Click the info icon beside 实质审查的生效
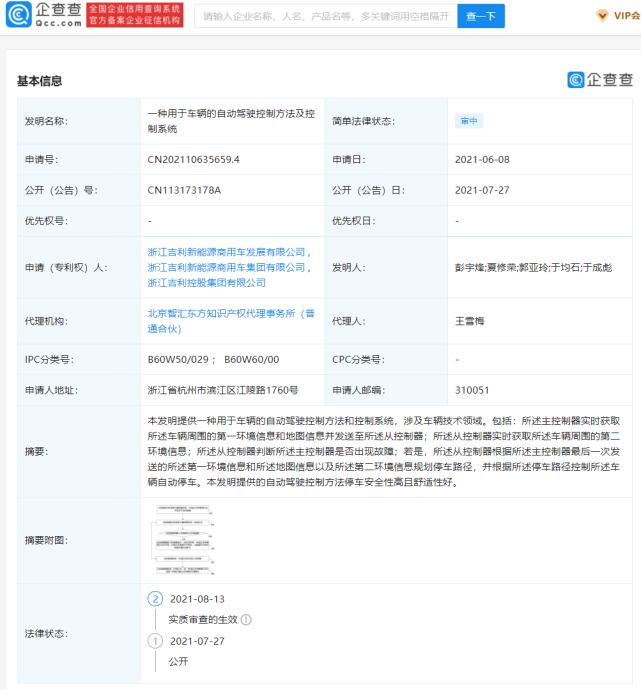Screen dimensions: 641x690 coord(246,620)
